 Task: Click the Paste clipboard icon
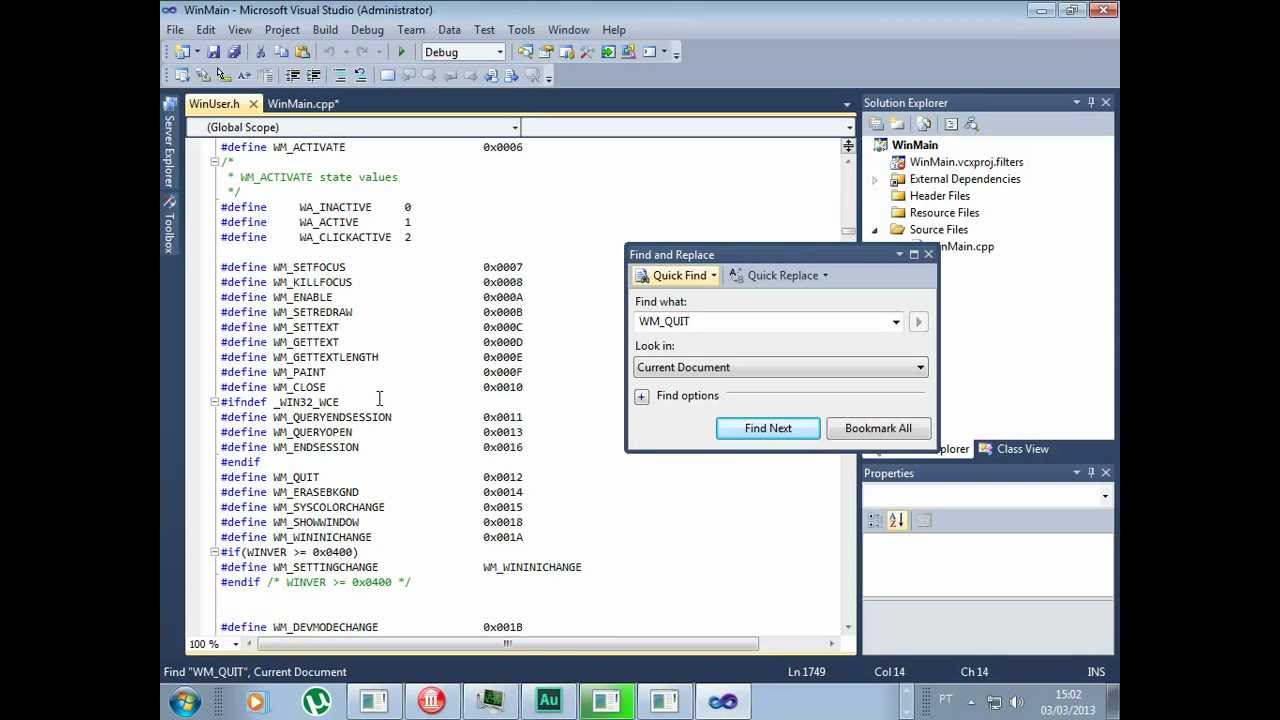coord(302,52)
